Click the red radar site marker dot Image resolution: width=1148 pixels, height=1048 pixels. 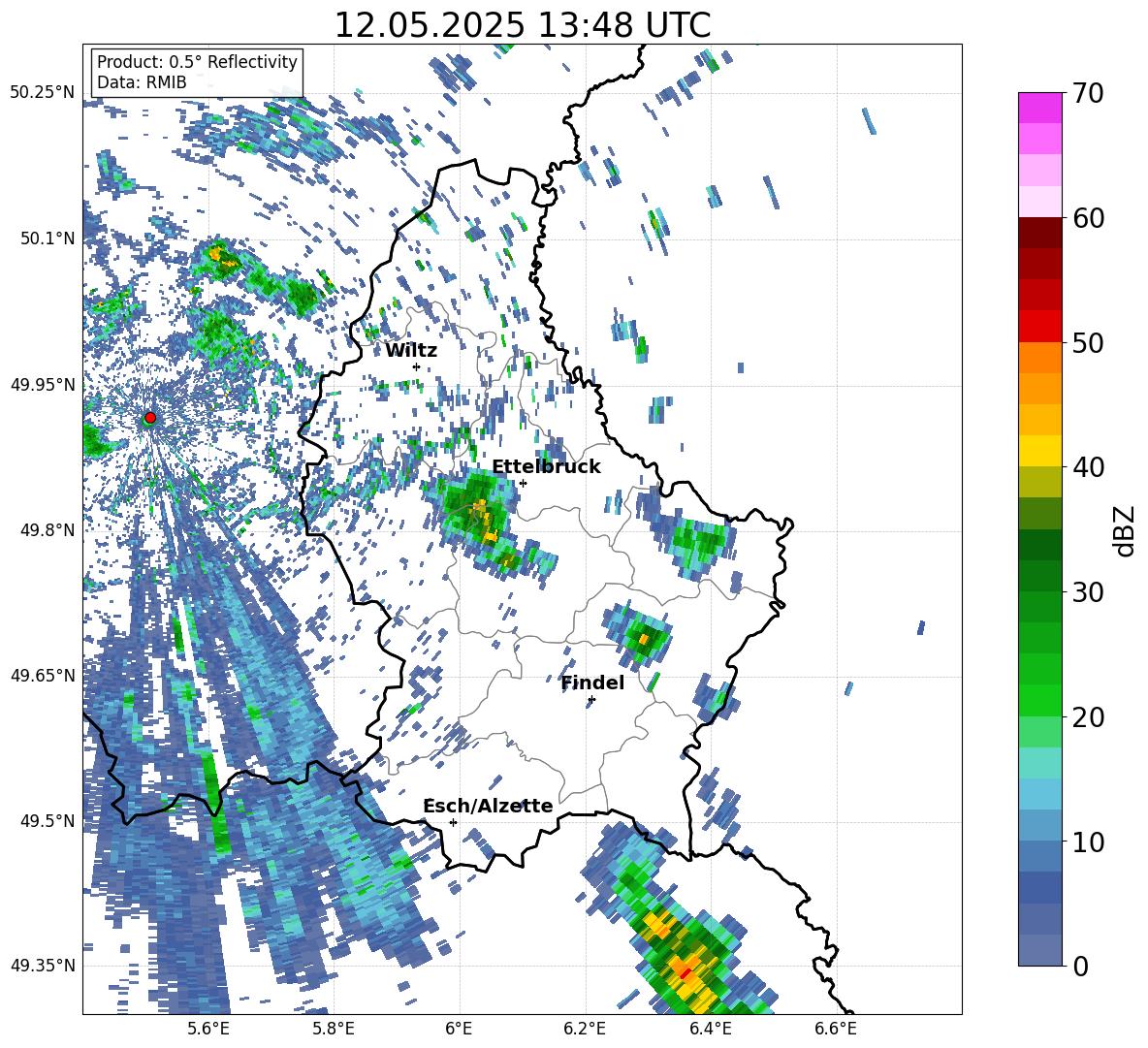click(150, 418)
